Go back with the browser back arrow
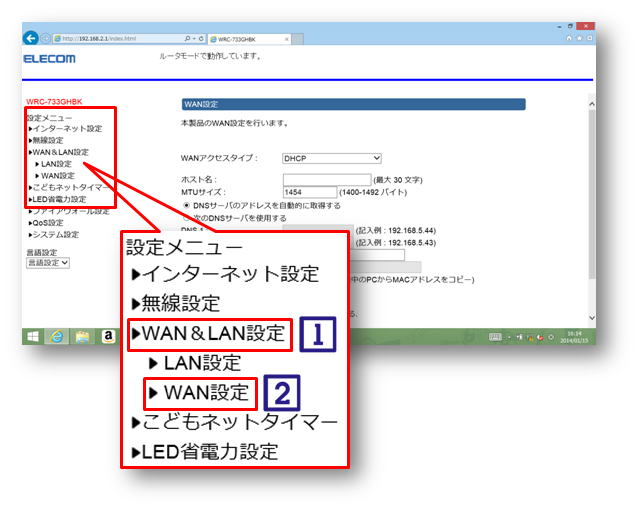The height and width of the screenshot is (509, 638). pyautogui.click(x=31, y=38)
